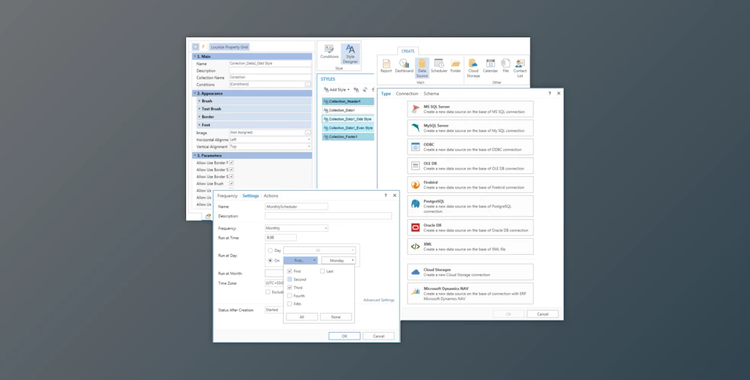Switch to the Frequency tab
Image resolution: width=750 pixels, height=380 pixels.
click(227, 196)
